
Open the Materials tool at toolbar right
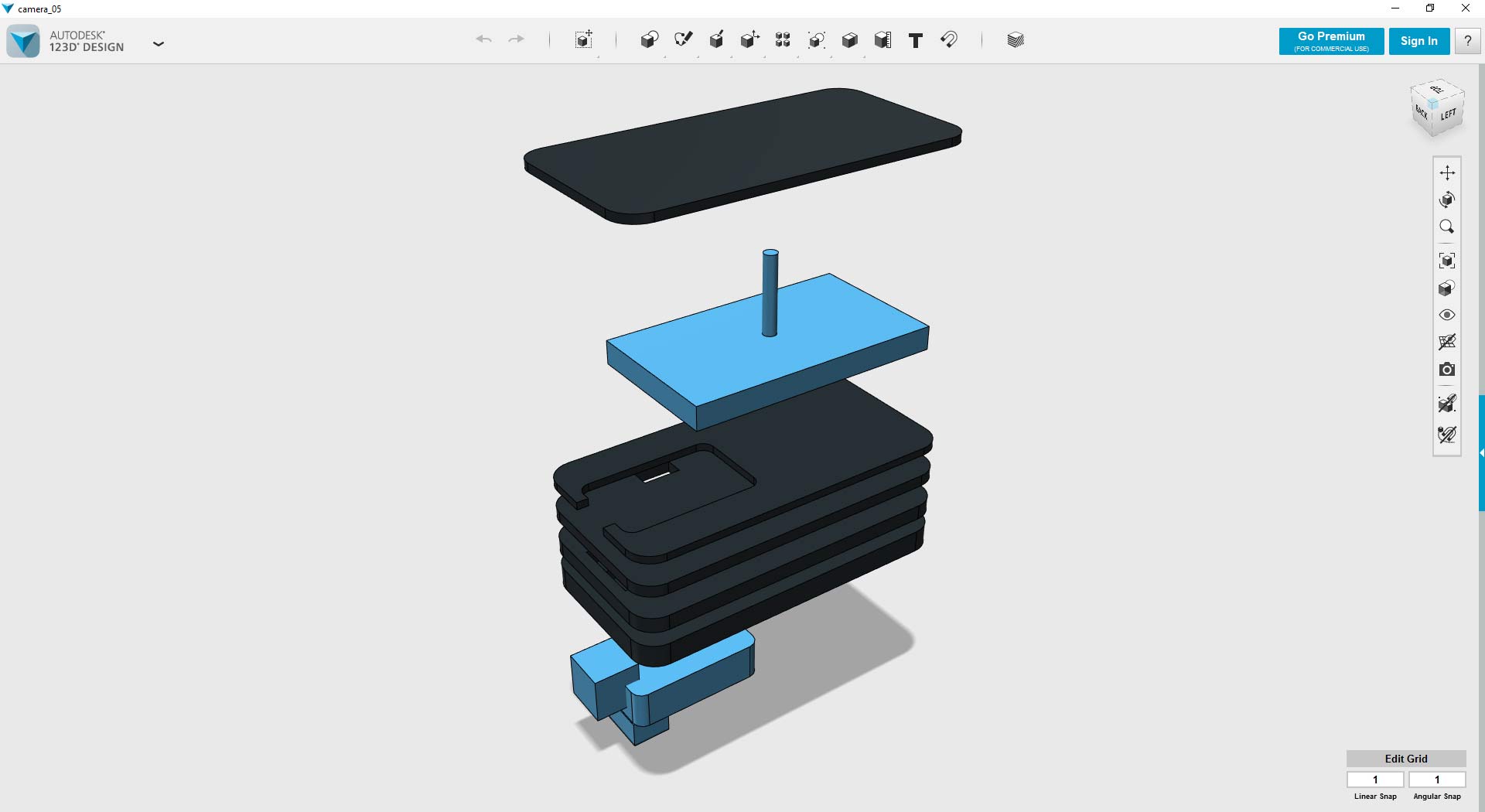tap(1015, 39)
